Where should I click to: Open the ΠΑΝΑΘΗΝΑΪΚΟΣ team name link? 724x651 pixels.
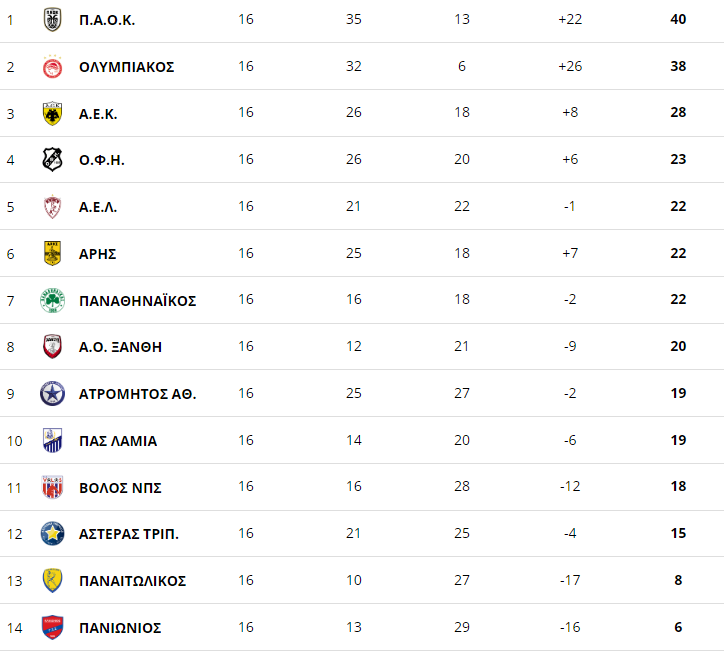point(138,301)
